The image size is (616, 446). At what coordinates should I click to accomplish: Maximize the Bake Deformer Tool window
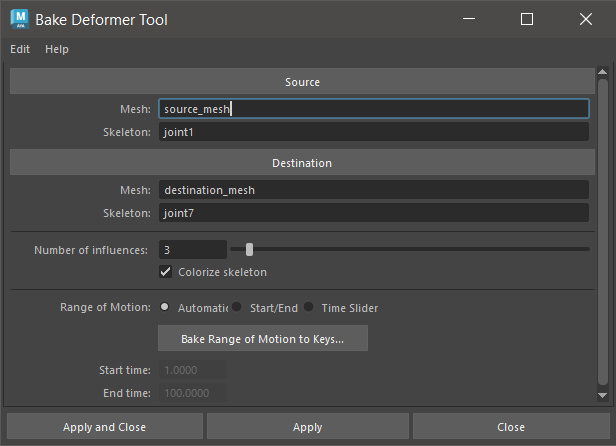point(527,19)
